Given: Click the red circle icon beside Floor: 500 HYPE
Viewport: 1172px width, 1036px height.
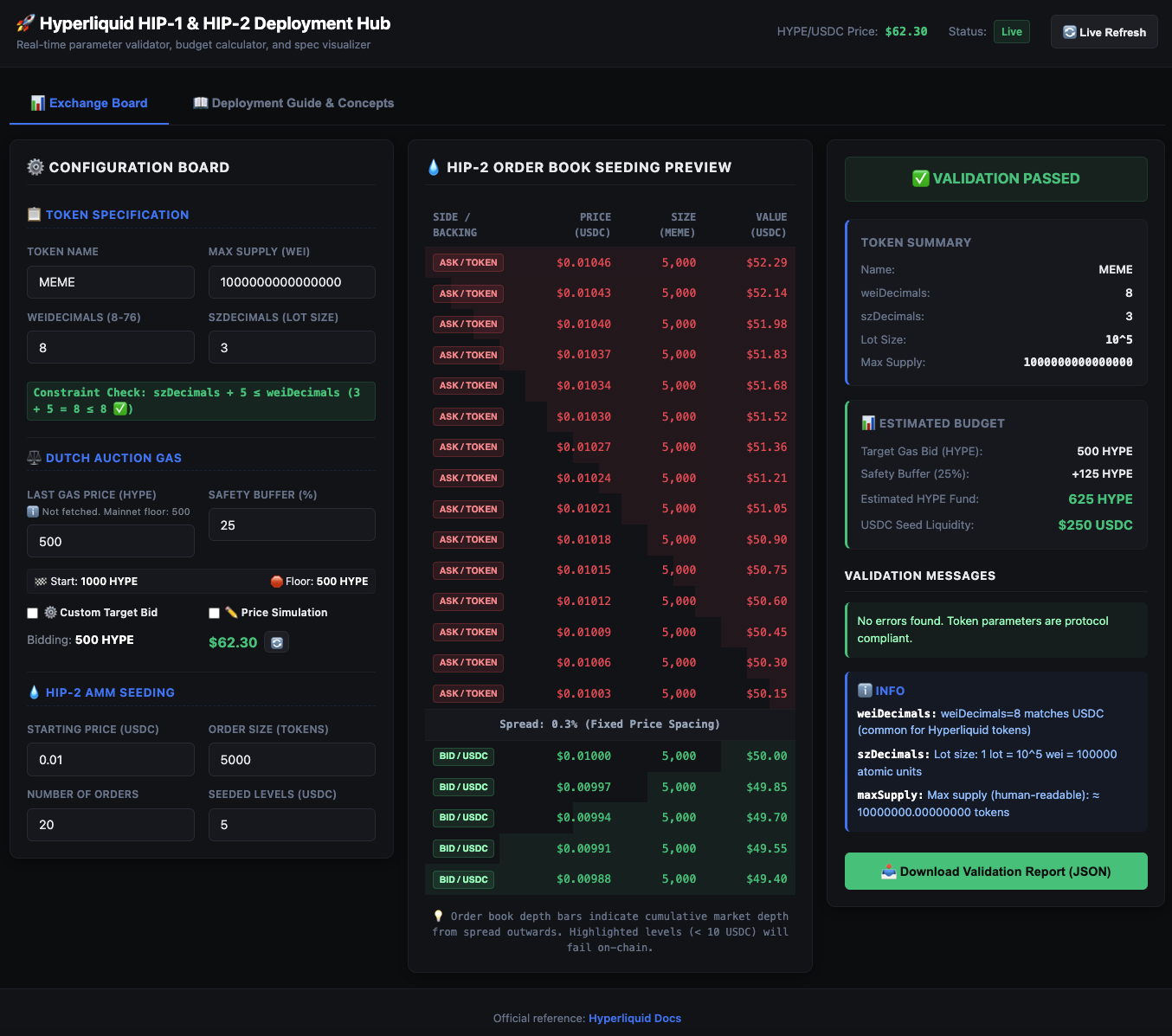Looking at the screenshot, I should (x=277, y=582).
